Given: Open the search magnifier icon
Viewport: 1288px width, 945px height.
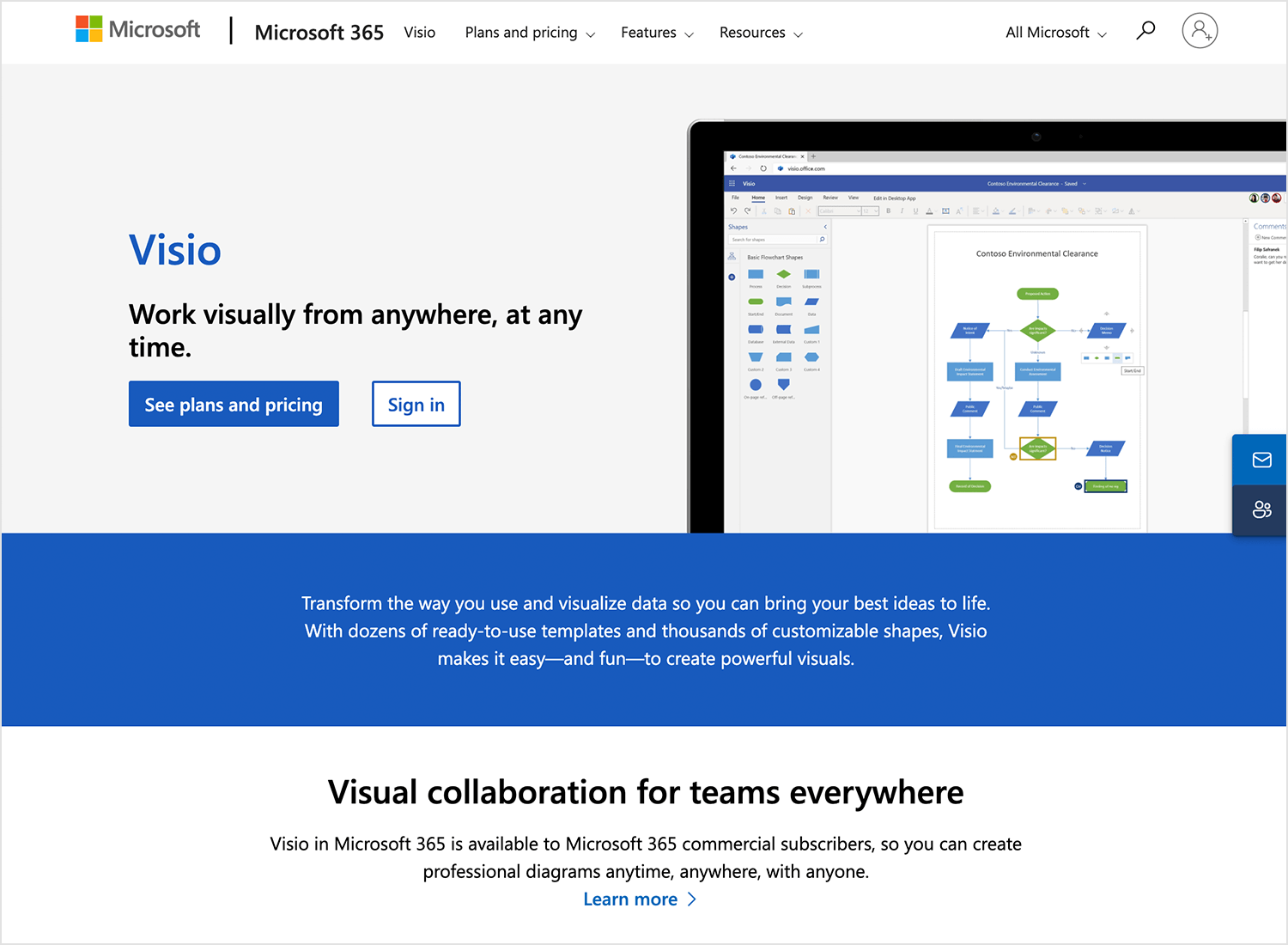Looking at the screenshot, I should pyautogui.click(x=1145, y=31).
